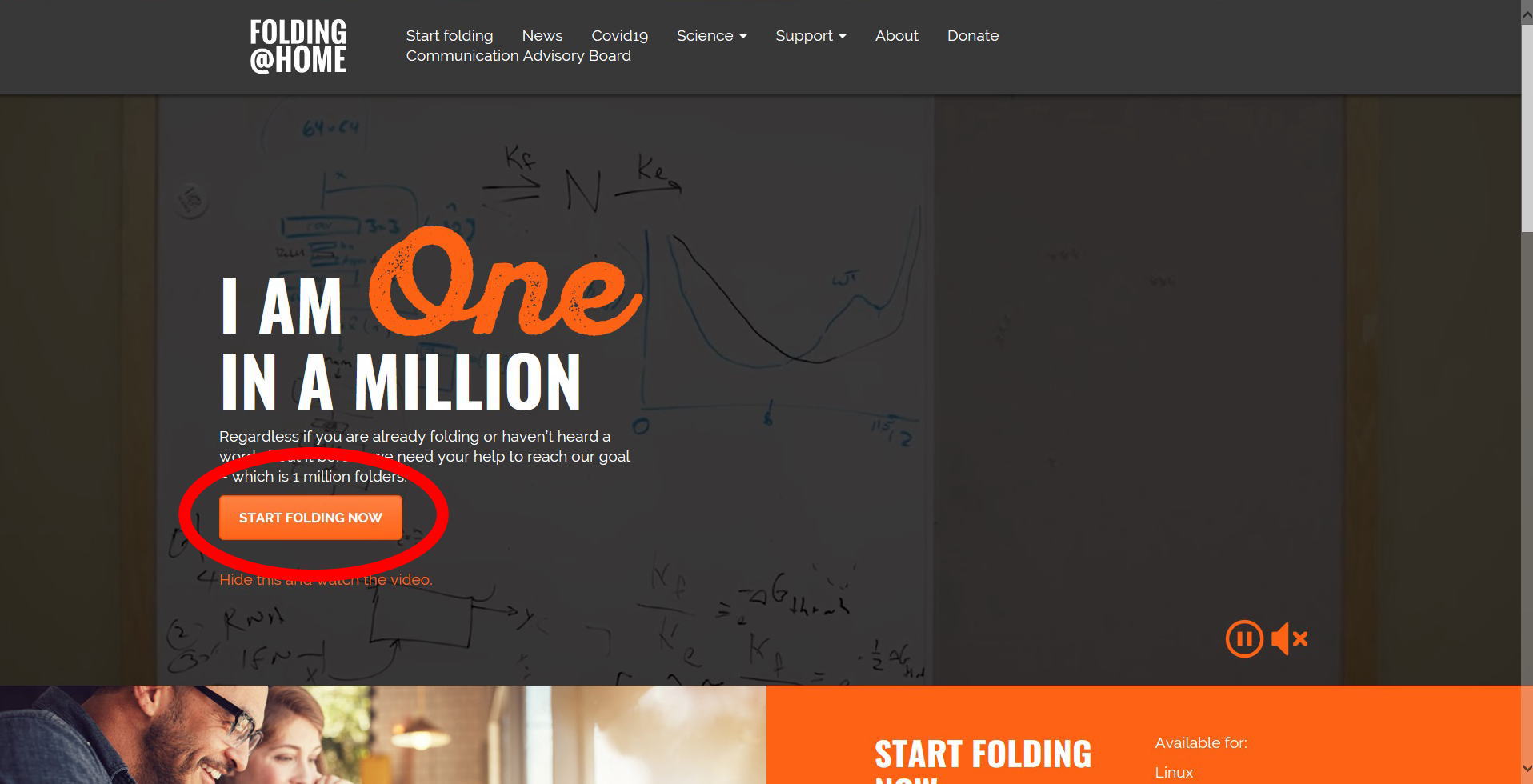The image size is (1533, 784).
Task: Select the Linux download link
Action: click(x=1174, y=772)
